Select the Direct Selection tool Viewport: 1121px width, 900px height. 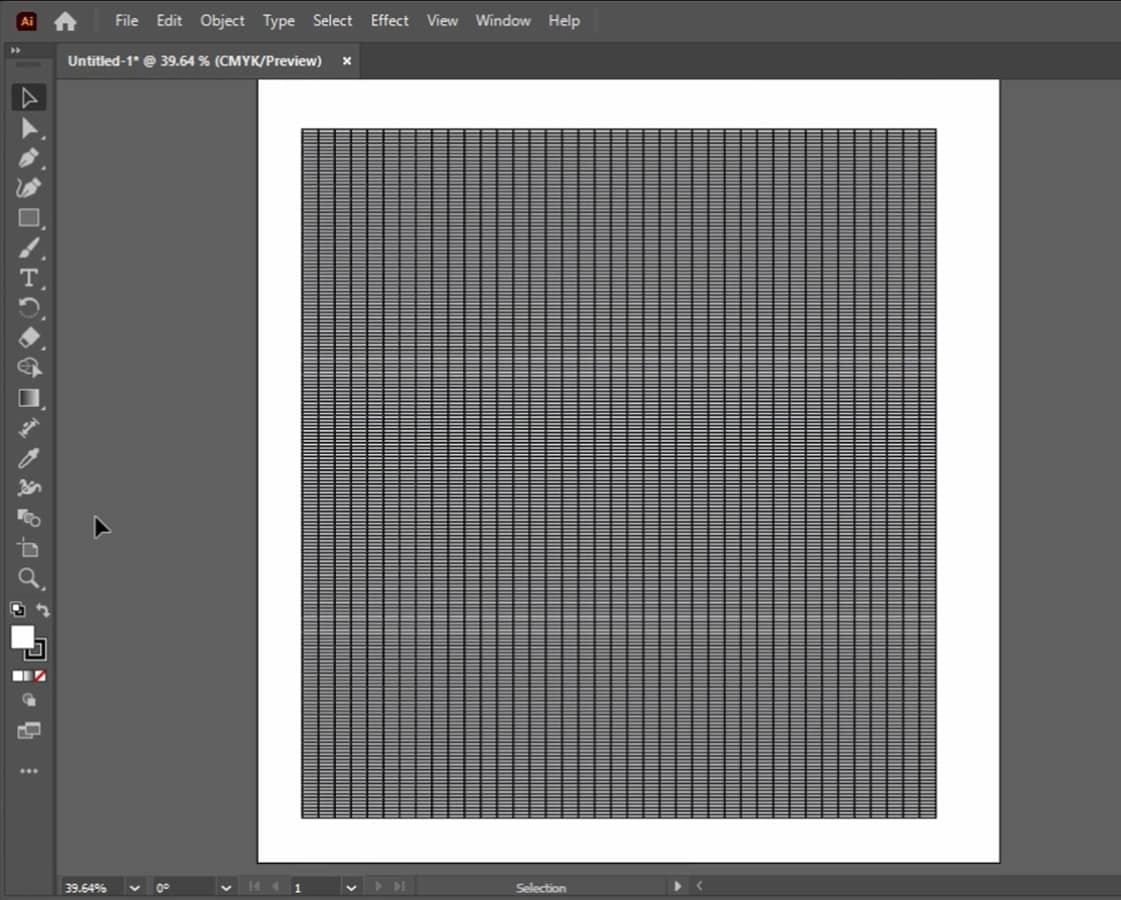pyautogui.click(x=28, y=128)
